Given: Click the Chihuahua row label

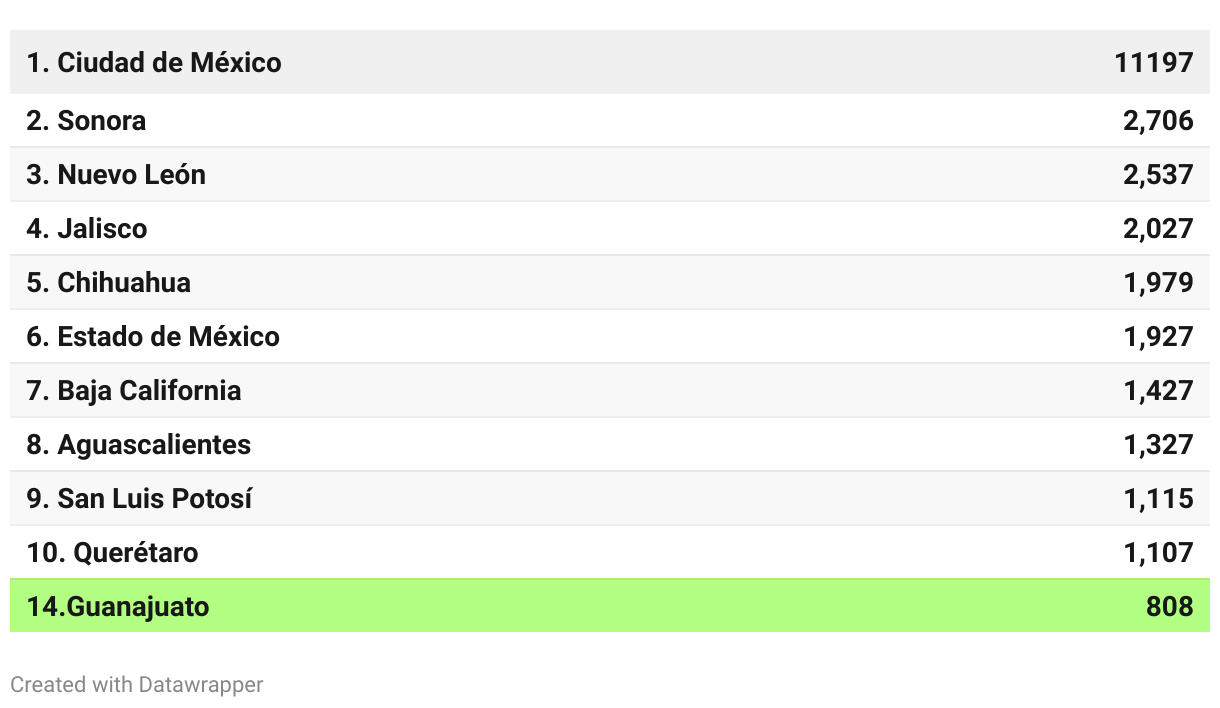Looking at the screenshot, I should pyautogui.click(x=108, y=283).
